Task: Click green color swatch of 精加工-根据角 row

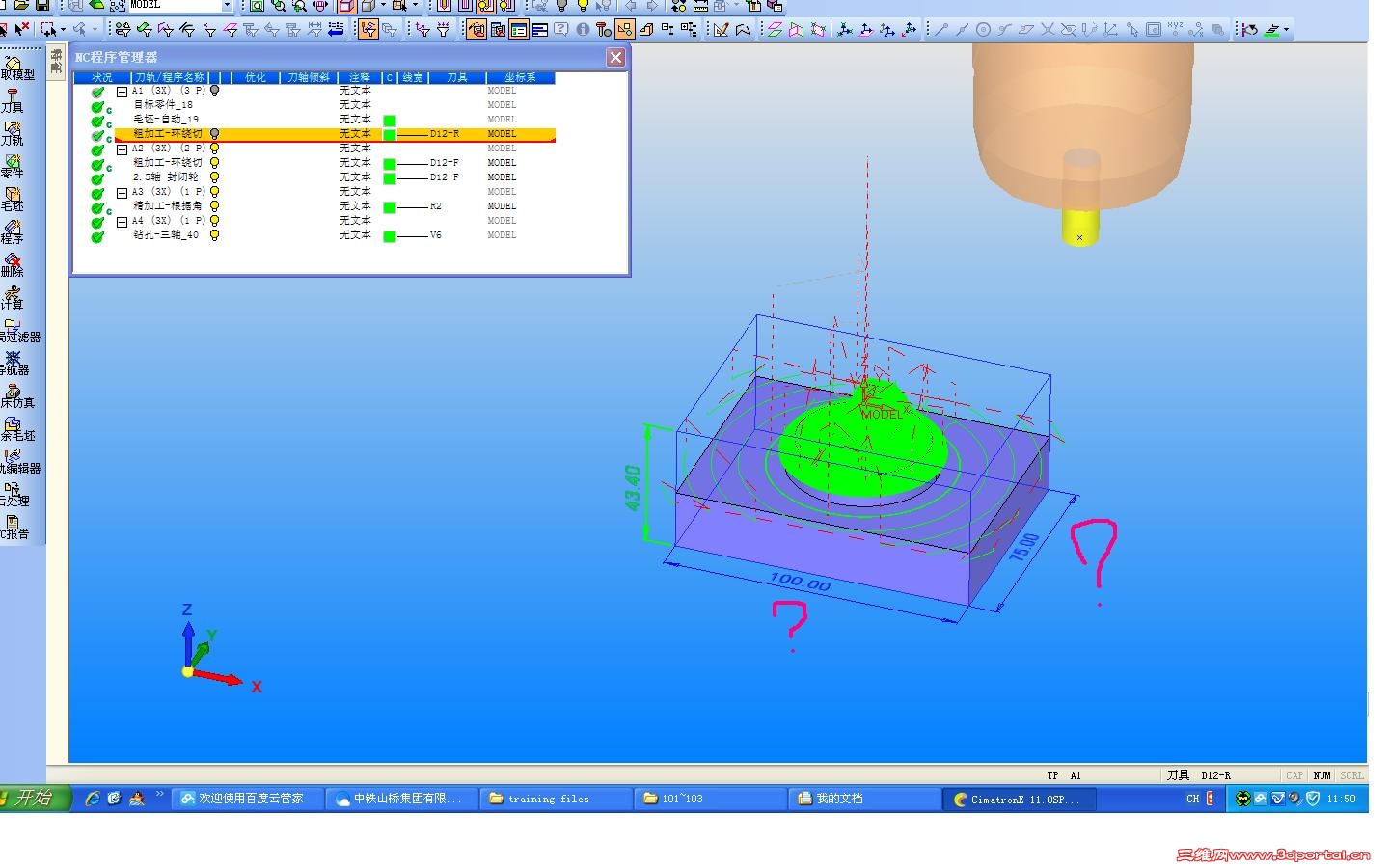Action: coord(390,207)
